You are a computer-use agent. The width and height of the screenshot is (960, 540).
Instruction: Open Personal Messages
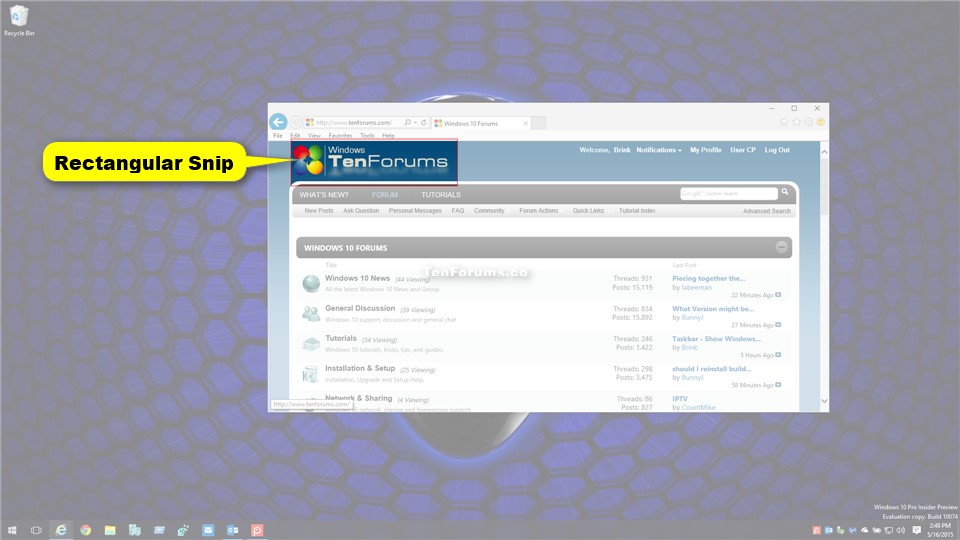[x=415, y=211]
